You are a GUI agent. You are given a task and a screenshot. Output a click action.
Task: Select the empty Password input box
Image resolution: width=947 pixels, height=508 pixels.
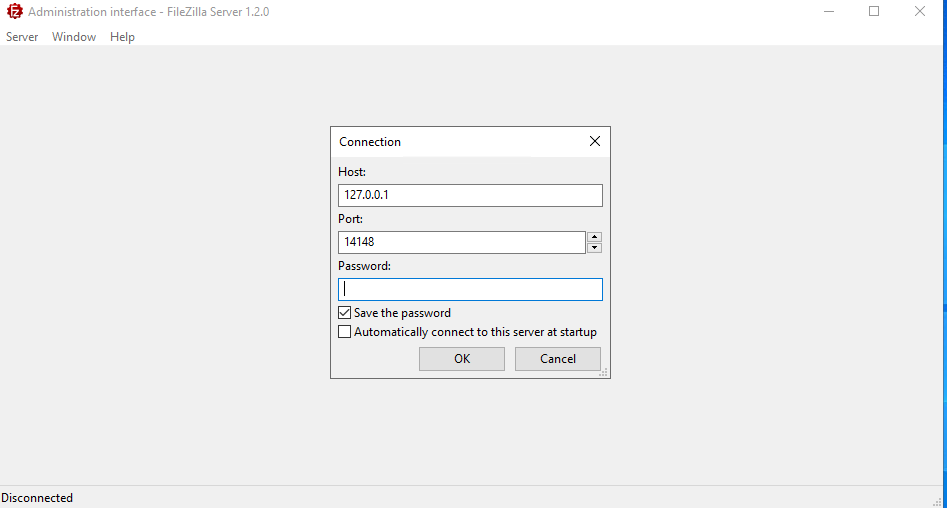470,289
